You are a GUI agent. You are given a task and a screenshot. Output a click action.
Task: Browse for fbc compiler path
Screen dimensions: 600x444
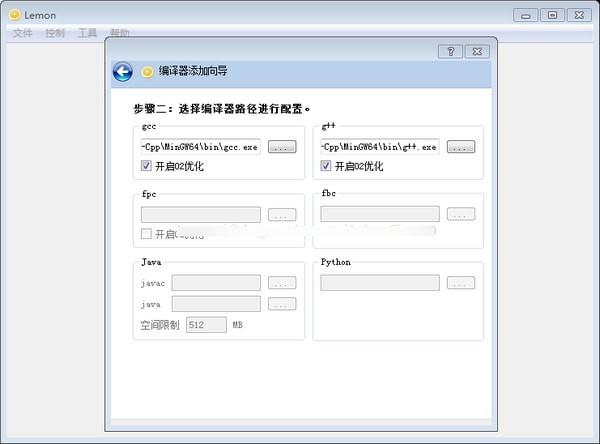click(461, 214)
